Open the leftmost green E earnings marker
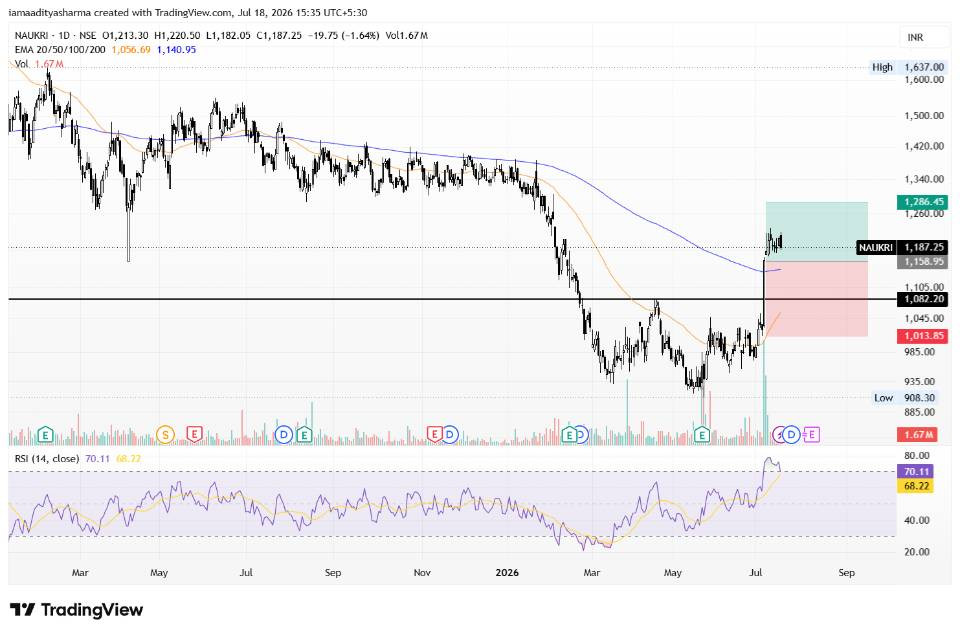960x635 pixels. 45,435
